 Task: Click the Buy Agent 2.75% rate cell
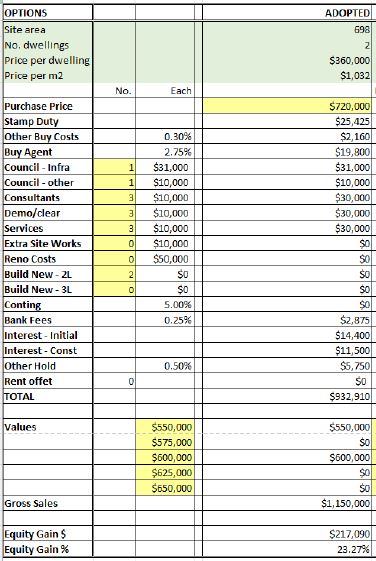[165, 152]
